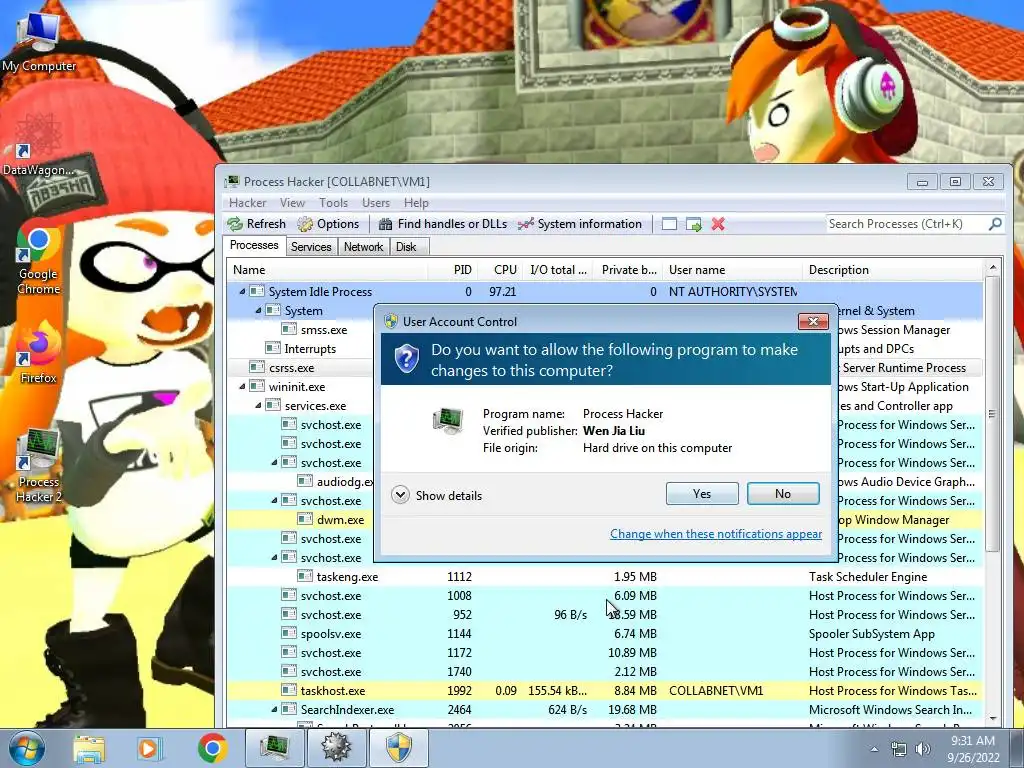1024x768 pixels.
Task: Click the search magnifier icon
Action: pos(995,224)
